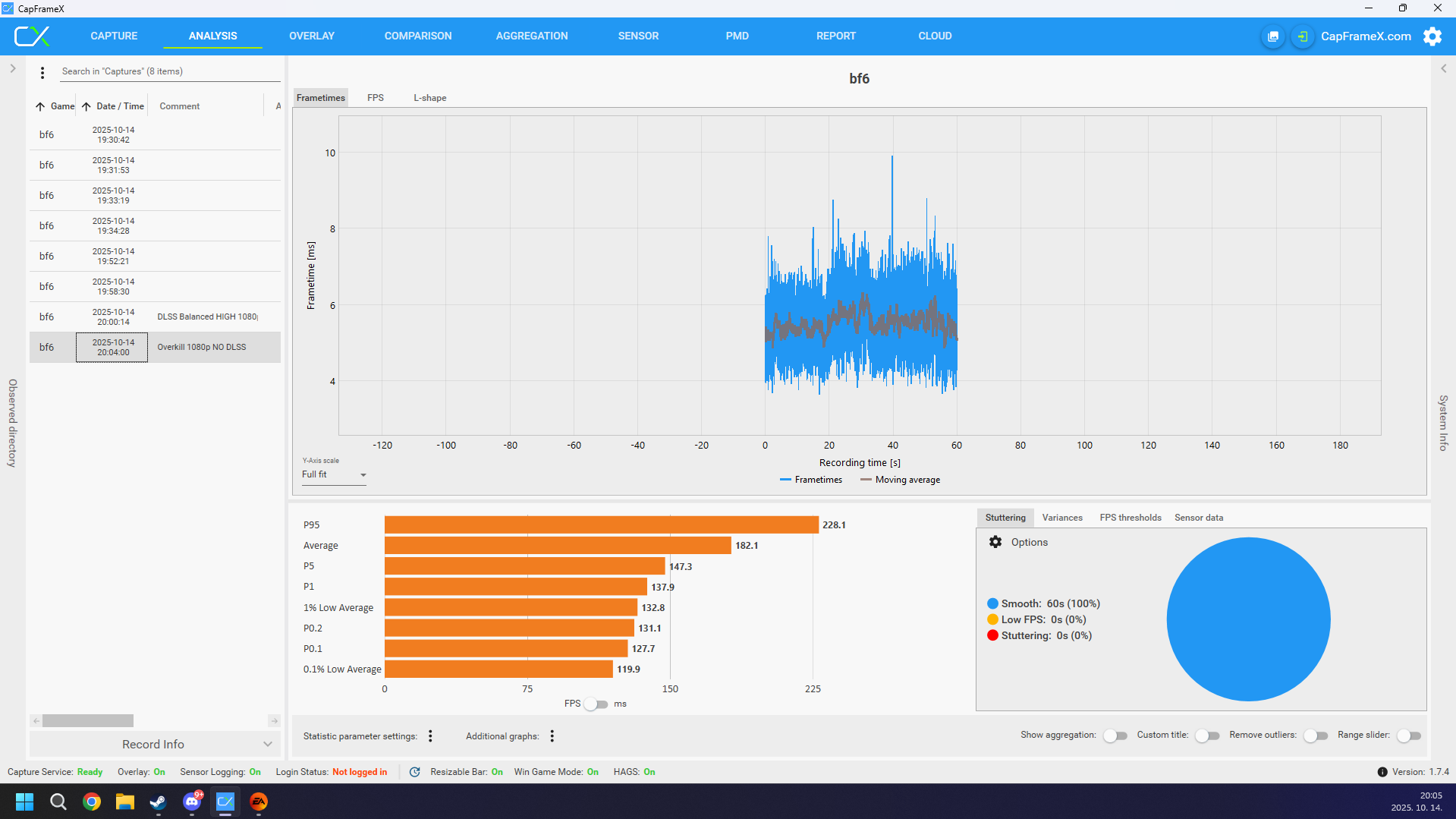Open Y-Axis scale Full fit dropdown
This screenshot has height=819, width=1456.
click(334, 475)
